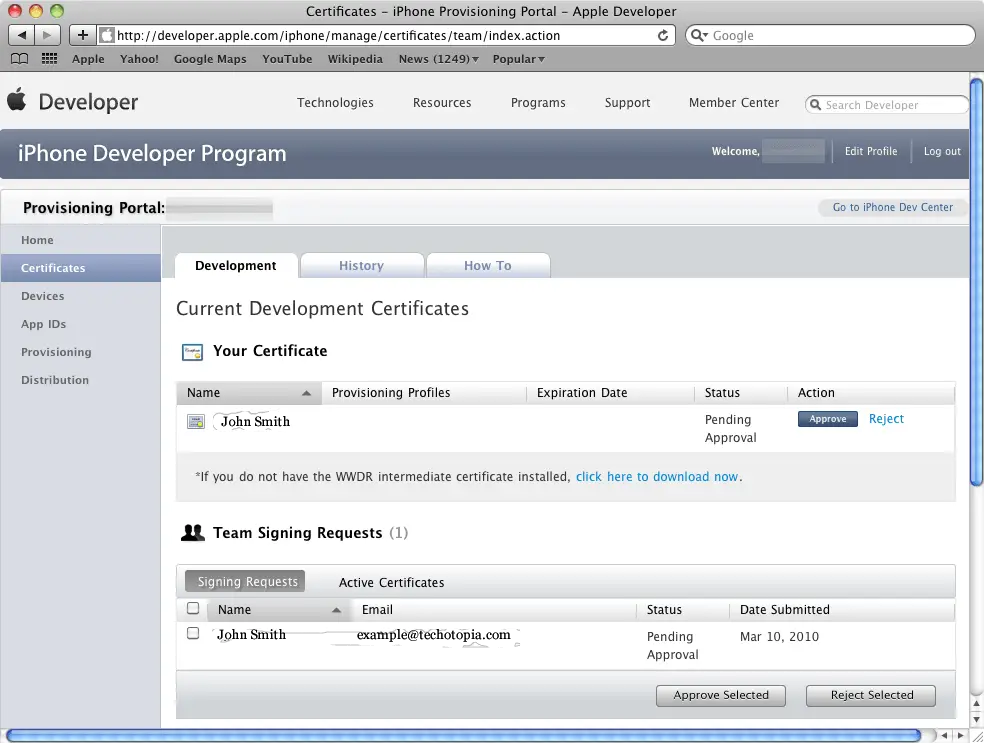Click the Safari back navigation arrow
This screenshot has height=743, width=984.
coord(22,35)
